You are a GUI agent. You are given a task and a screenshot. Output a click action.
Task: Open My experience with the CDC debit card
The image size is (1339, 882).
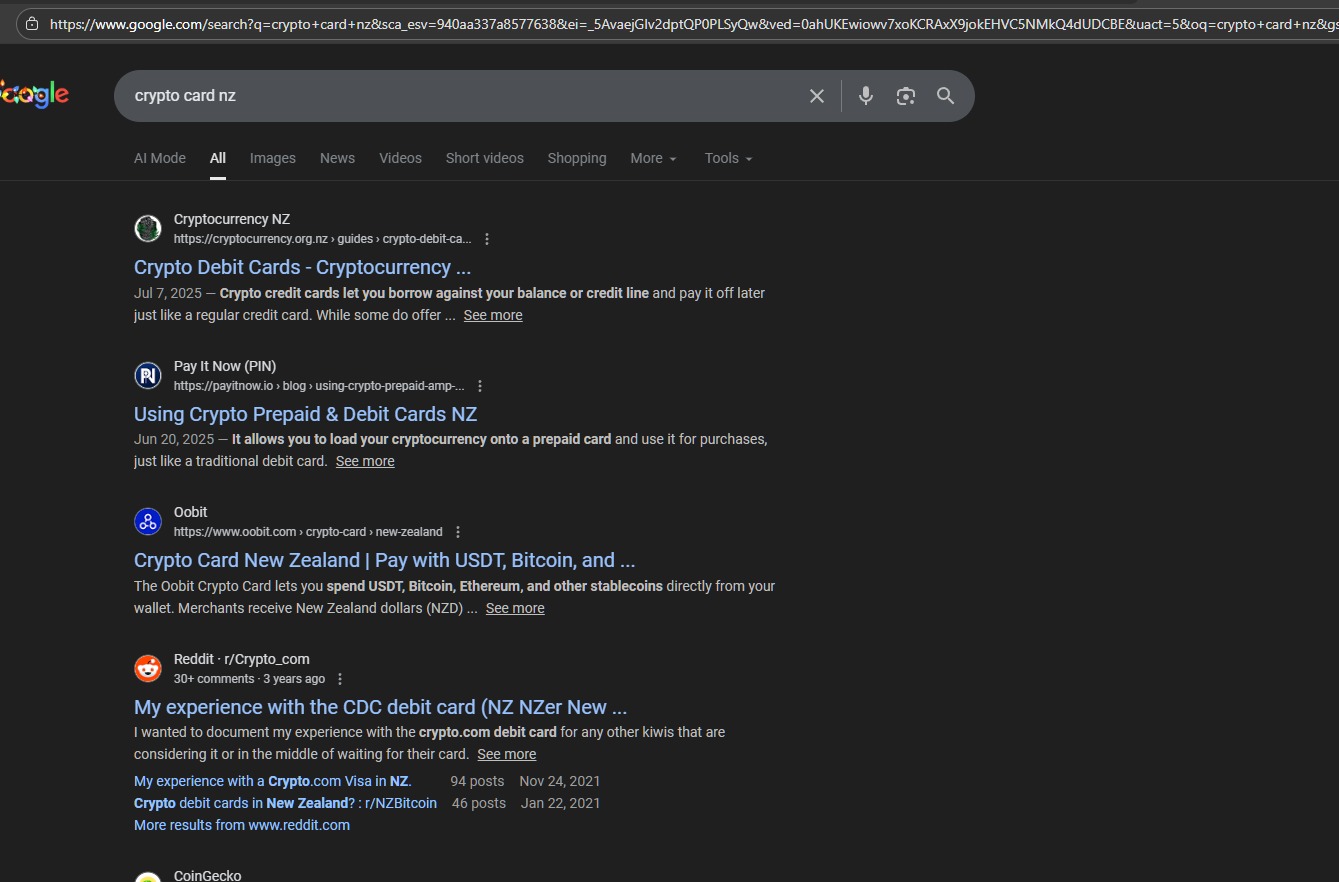coord(381,707)
